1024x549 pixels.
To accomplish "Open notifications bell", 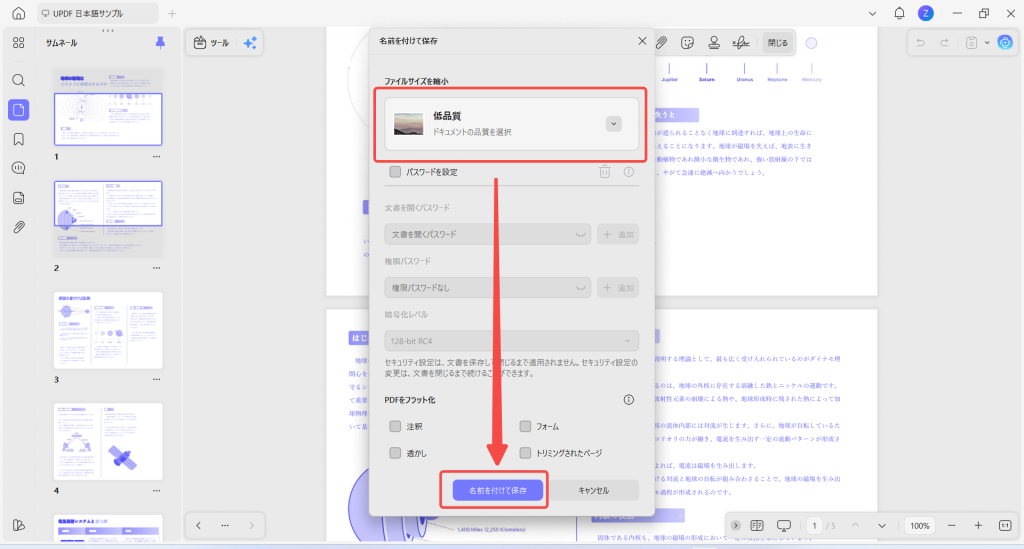I will pos(899,13).
